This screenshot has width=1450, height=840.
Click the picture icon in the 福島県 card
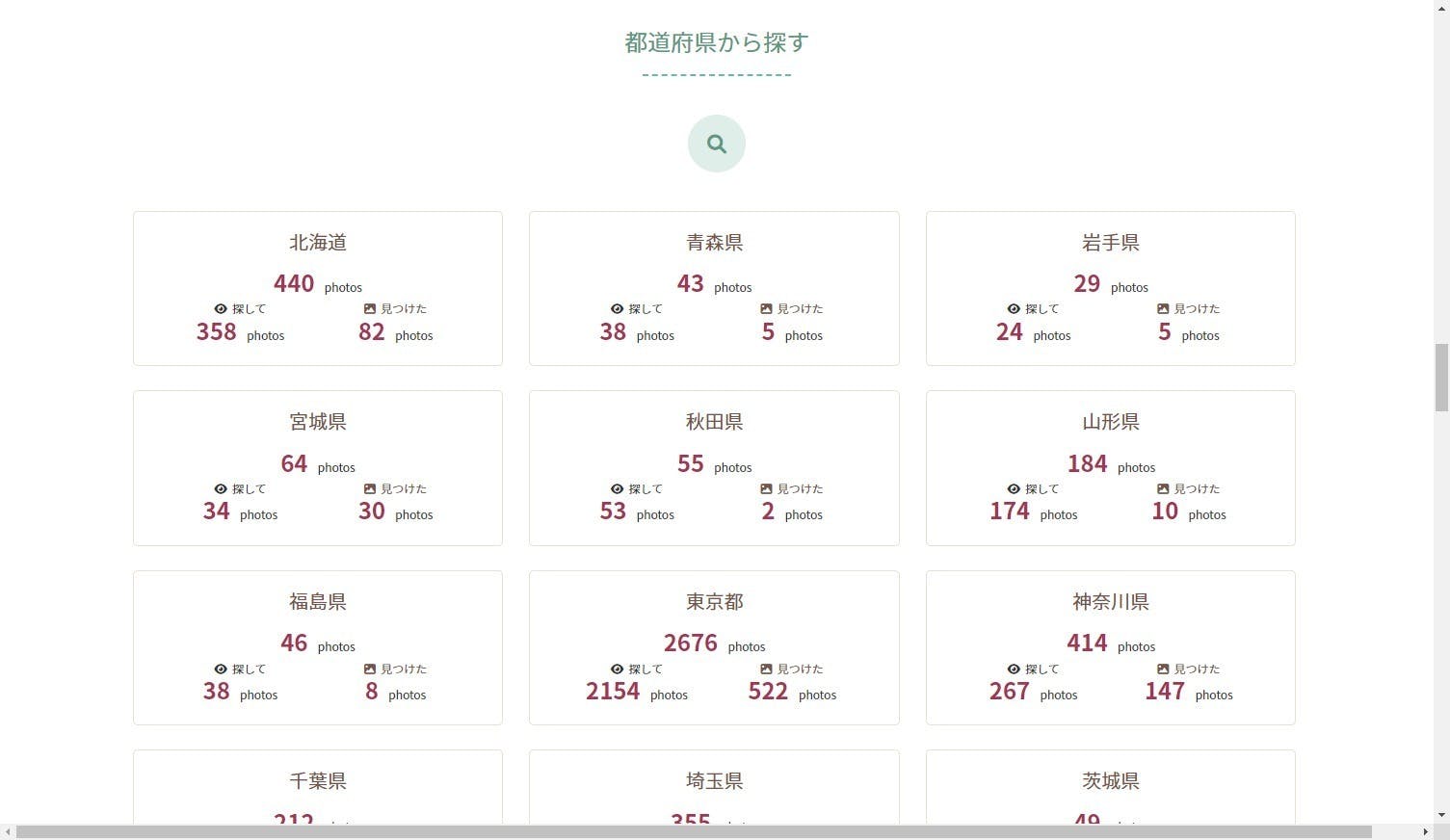370,669
